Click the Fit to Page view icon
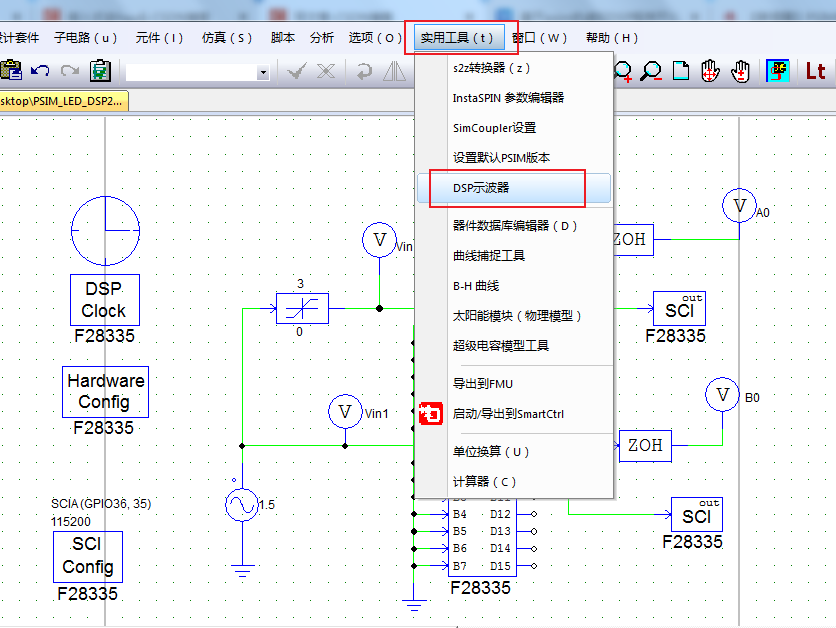The width and height of the screenshot is (836, 628). click(x=681, y=71)
